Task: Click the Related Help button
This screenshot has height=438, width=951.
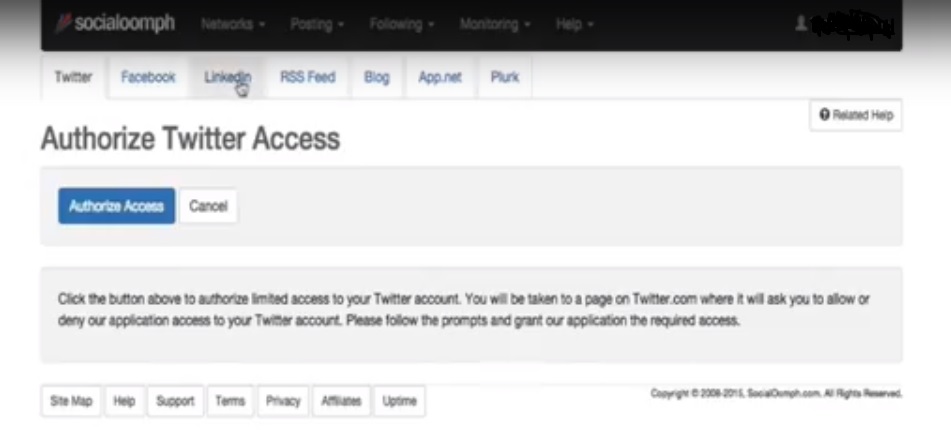Action: [x=856, y=115]
